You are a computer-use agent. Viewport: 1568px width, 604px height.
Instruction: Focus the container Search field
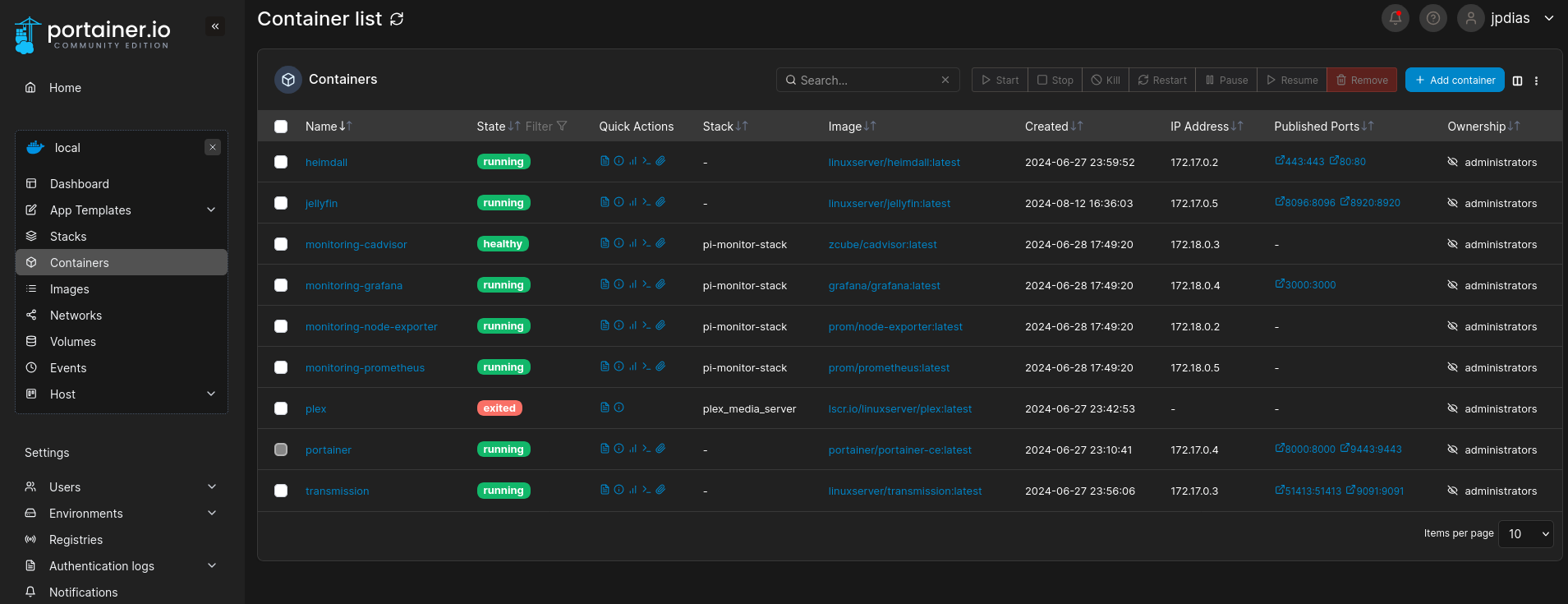867,80
